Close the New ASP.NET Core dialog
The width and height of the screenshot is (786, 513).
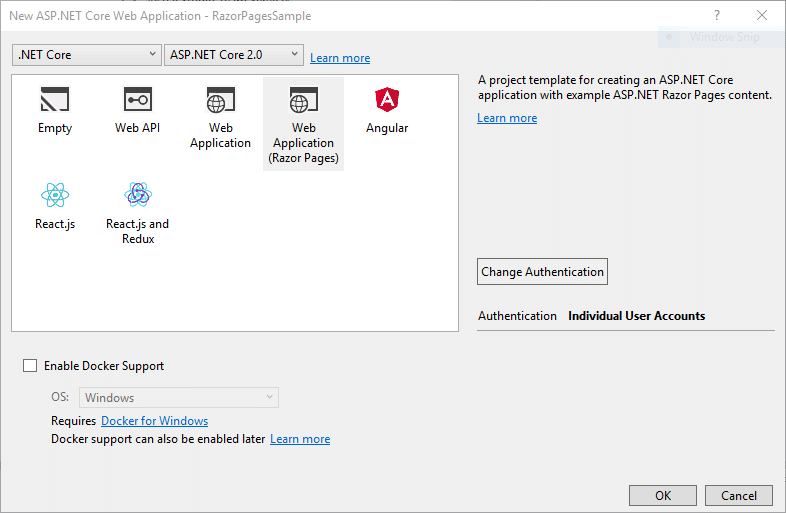tap(762, 16)
